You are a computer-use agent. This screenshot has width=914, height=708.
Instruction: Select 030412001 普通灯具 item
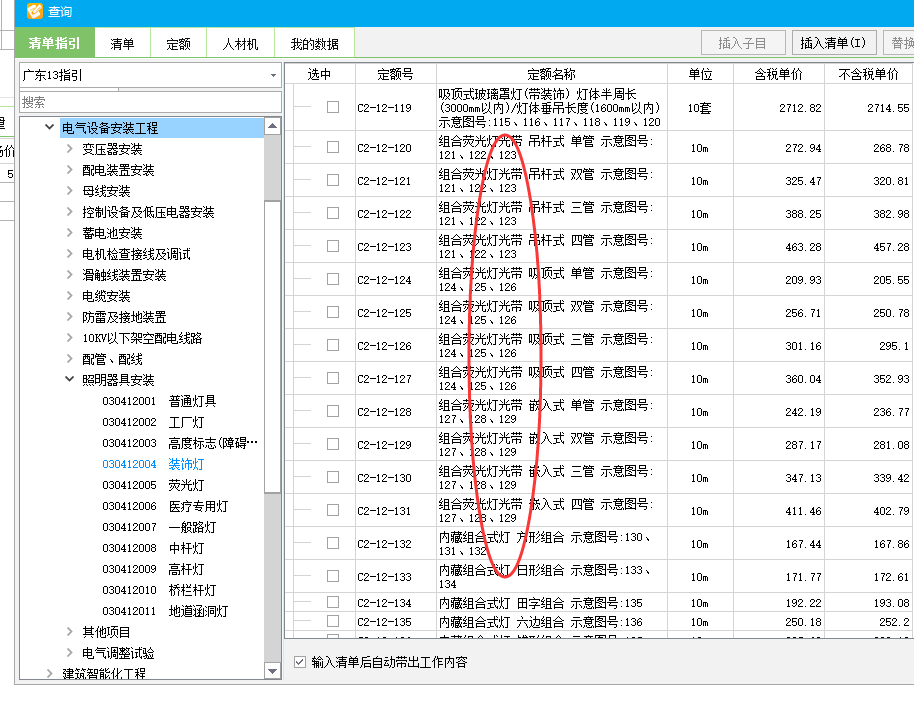pyautogui.click(x=159, y=401)
